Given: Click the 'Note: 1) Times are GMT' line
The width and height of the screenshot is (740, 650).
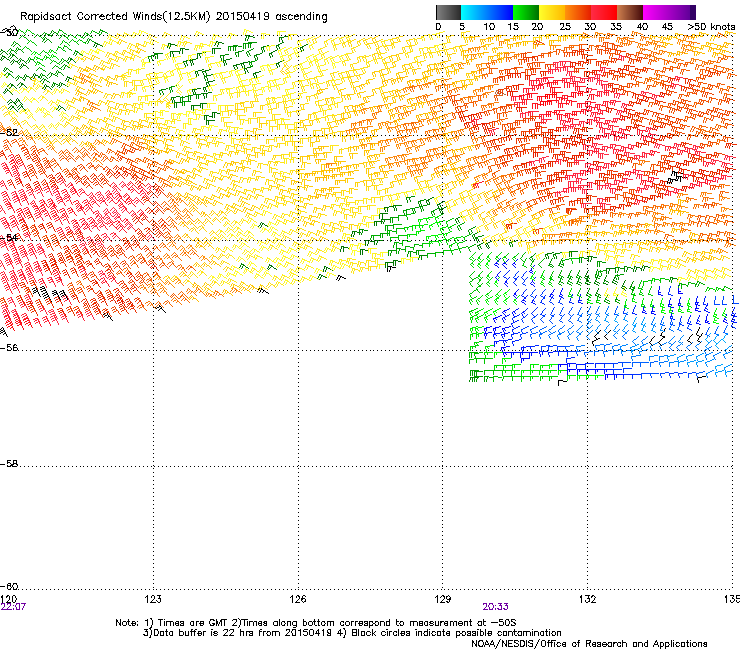Looking at the screenshot, I should click(316, 623).
